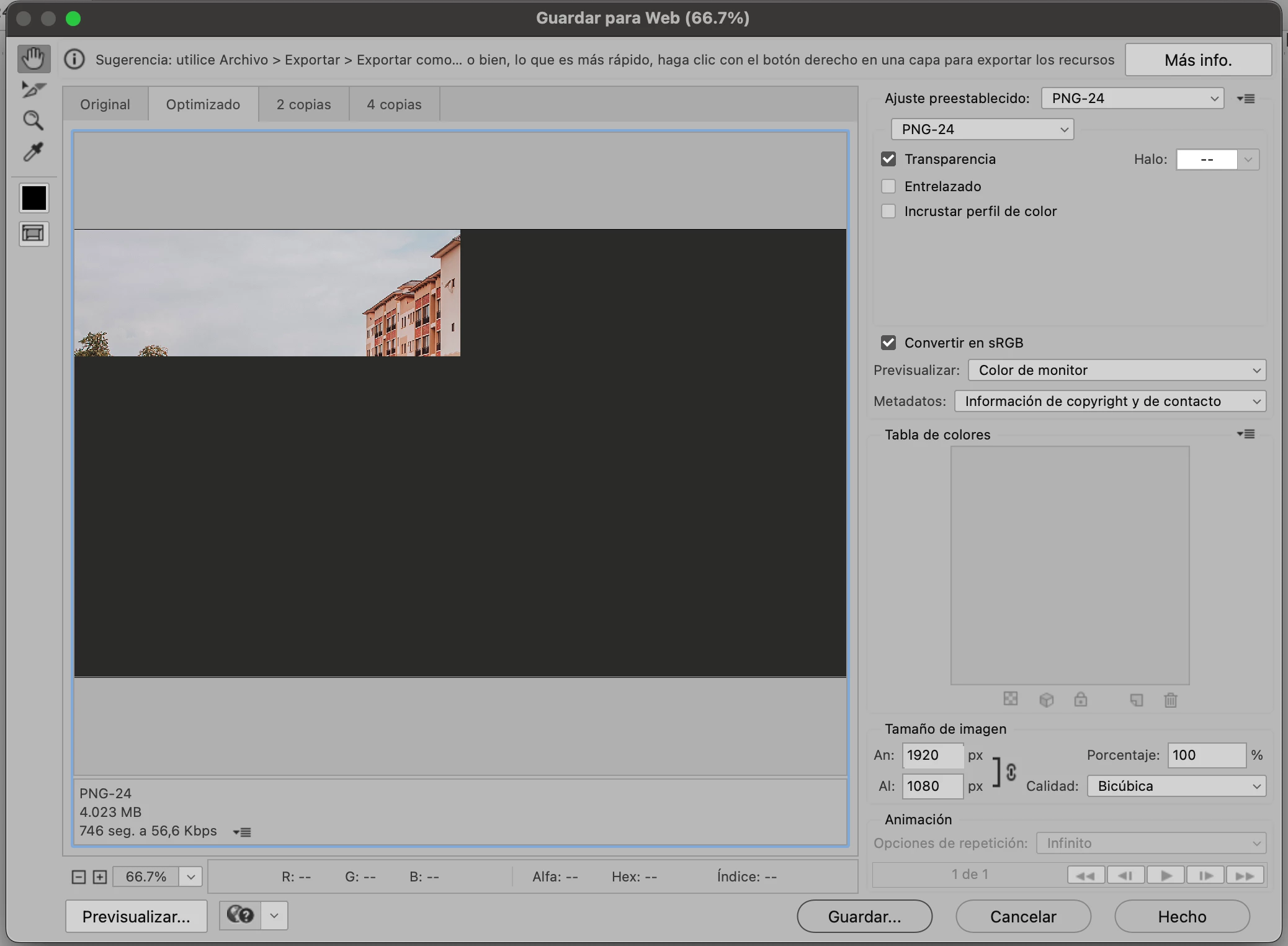1288x946 pixels.
Task: Enable Incrustar perfil de color checkbox
Action: tap(888, 211)
